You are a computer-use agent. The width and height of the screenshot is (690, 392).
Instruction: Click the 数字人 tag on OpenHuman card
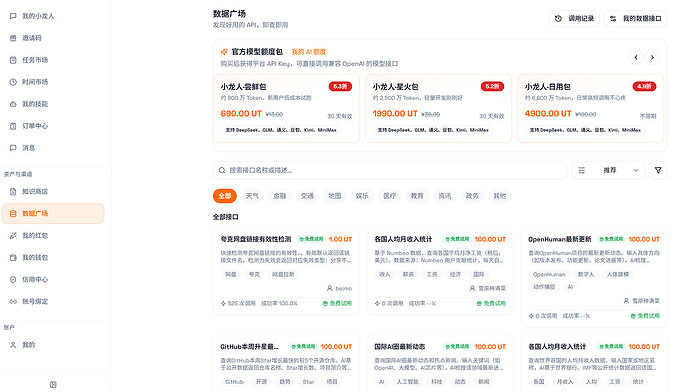586,274
